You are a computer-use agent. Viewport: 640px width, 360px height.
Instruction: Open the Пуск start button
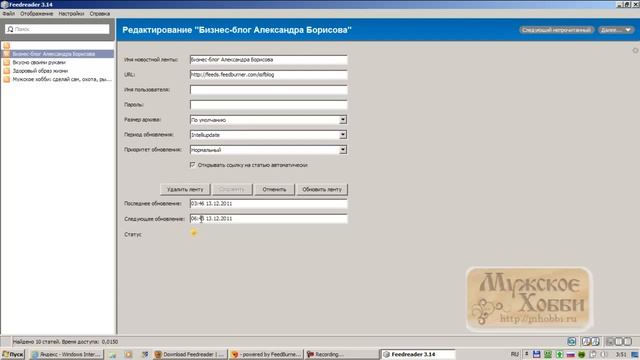tap(13, 354)
